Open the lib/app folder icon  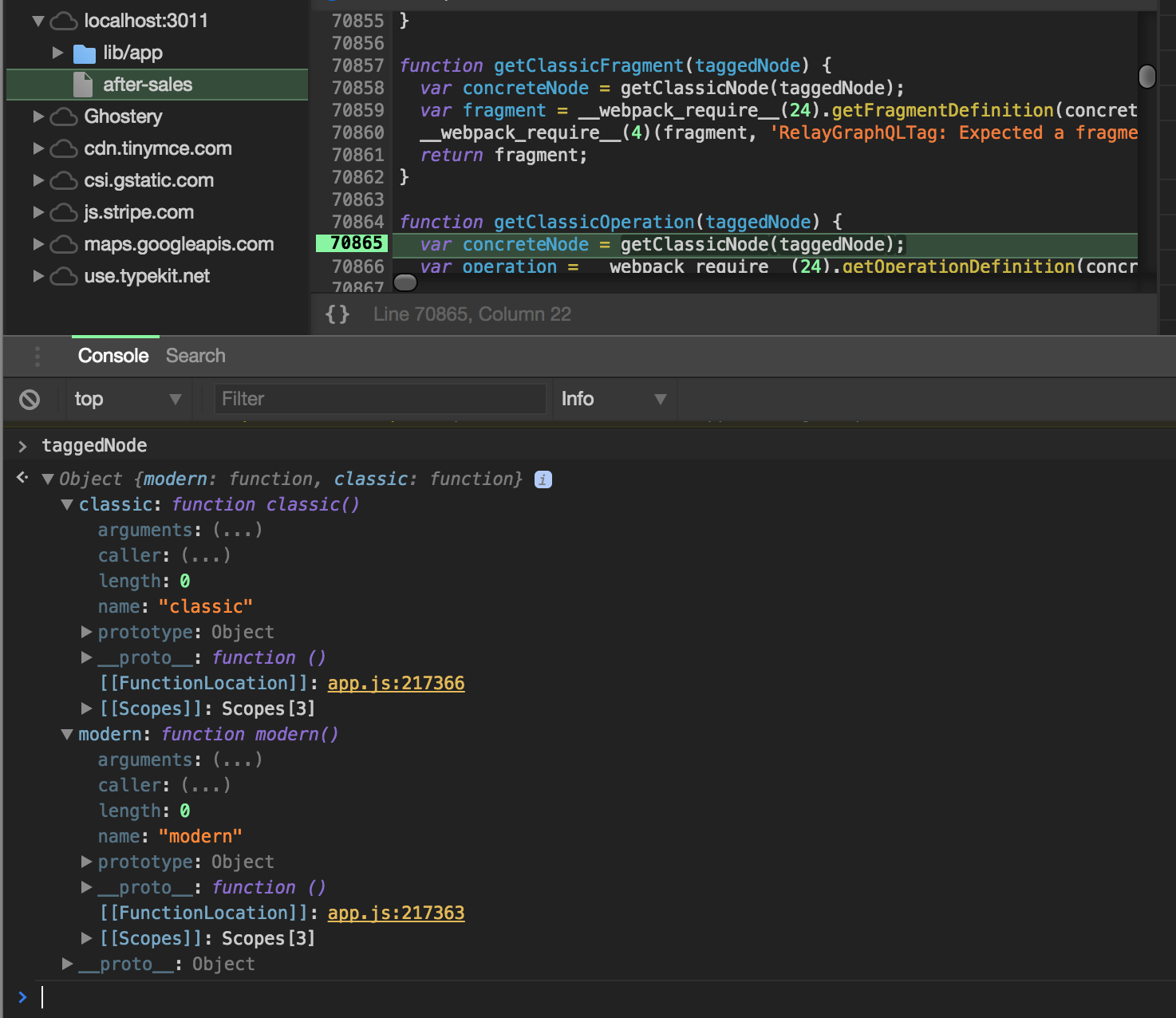[x=85, y=53]
